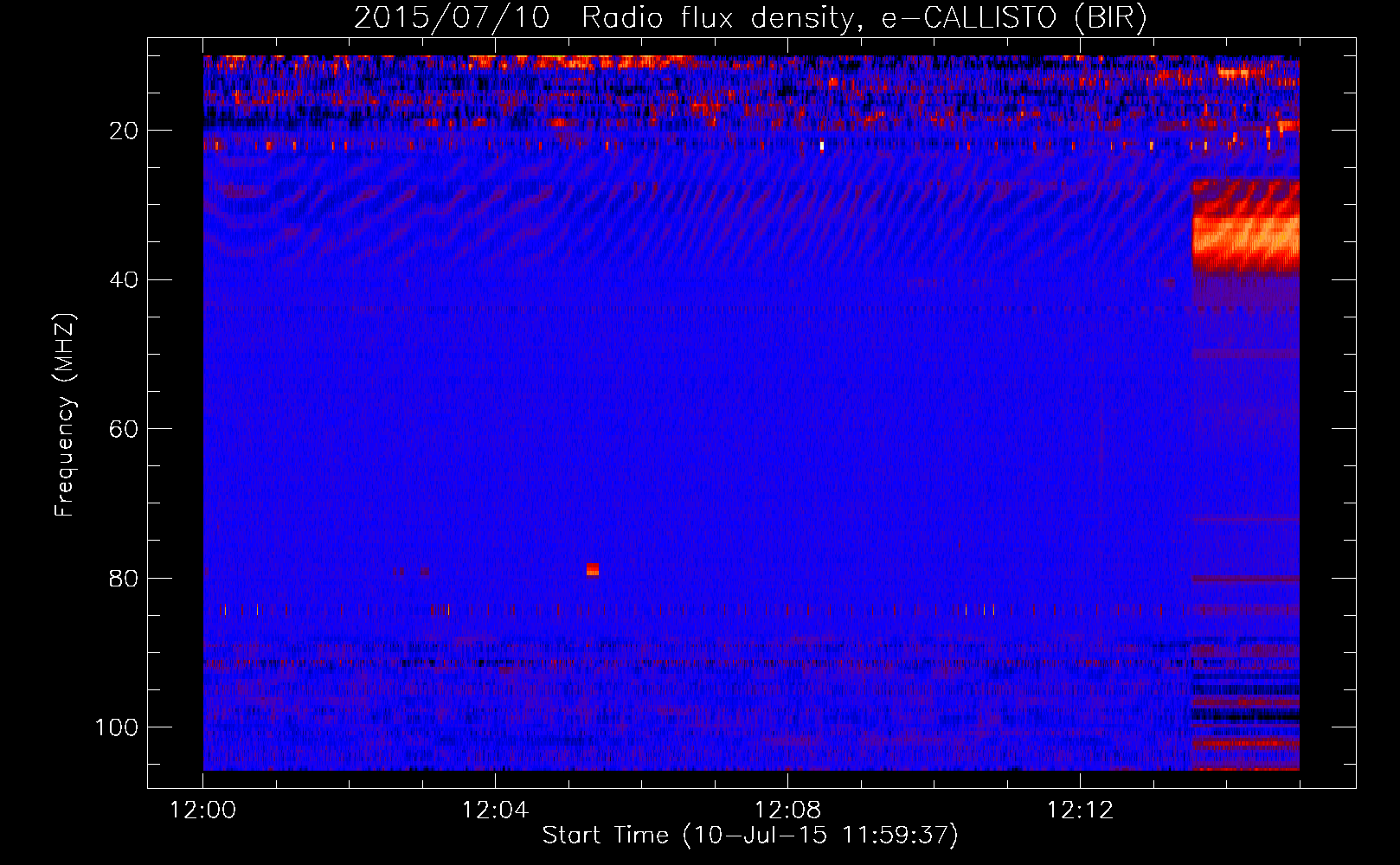Click the 12:04 time tick label
This screenshot has height=865, width=1400.
(x=495, y=811)
